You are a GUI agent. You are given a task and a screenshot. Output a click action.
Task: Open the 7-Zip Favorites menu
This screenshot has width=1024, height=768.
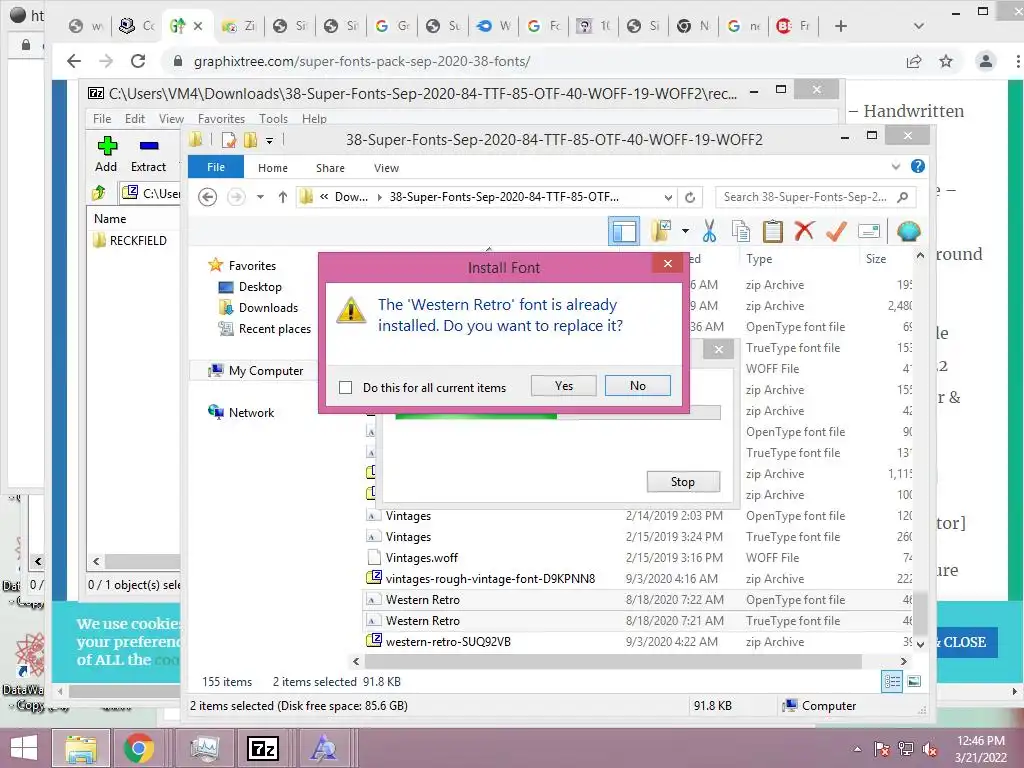pos(221,119)
